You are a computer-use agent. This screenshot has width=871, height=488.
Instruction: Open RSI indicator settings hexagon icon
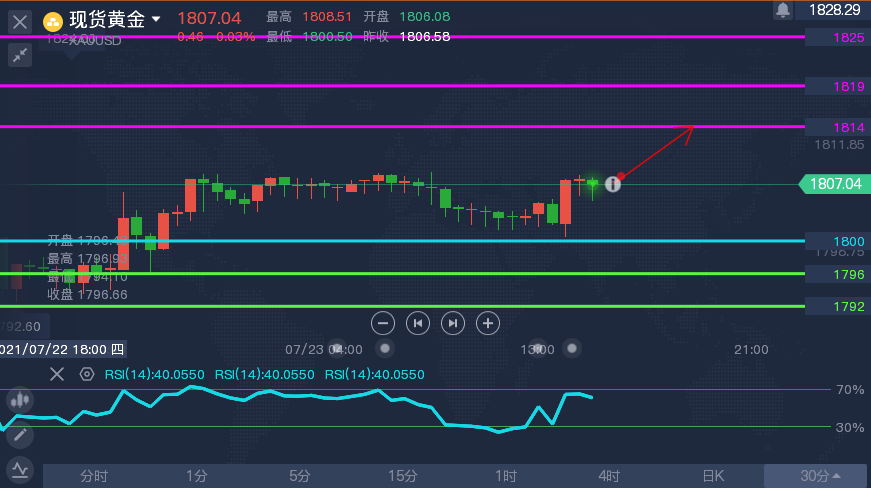[87, 374]
